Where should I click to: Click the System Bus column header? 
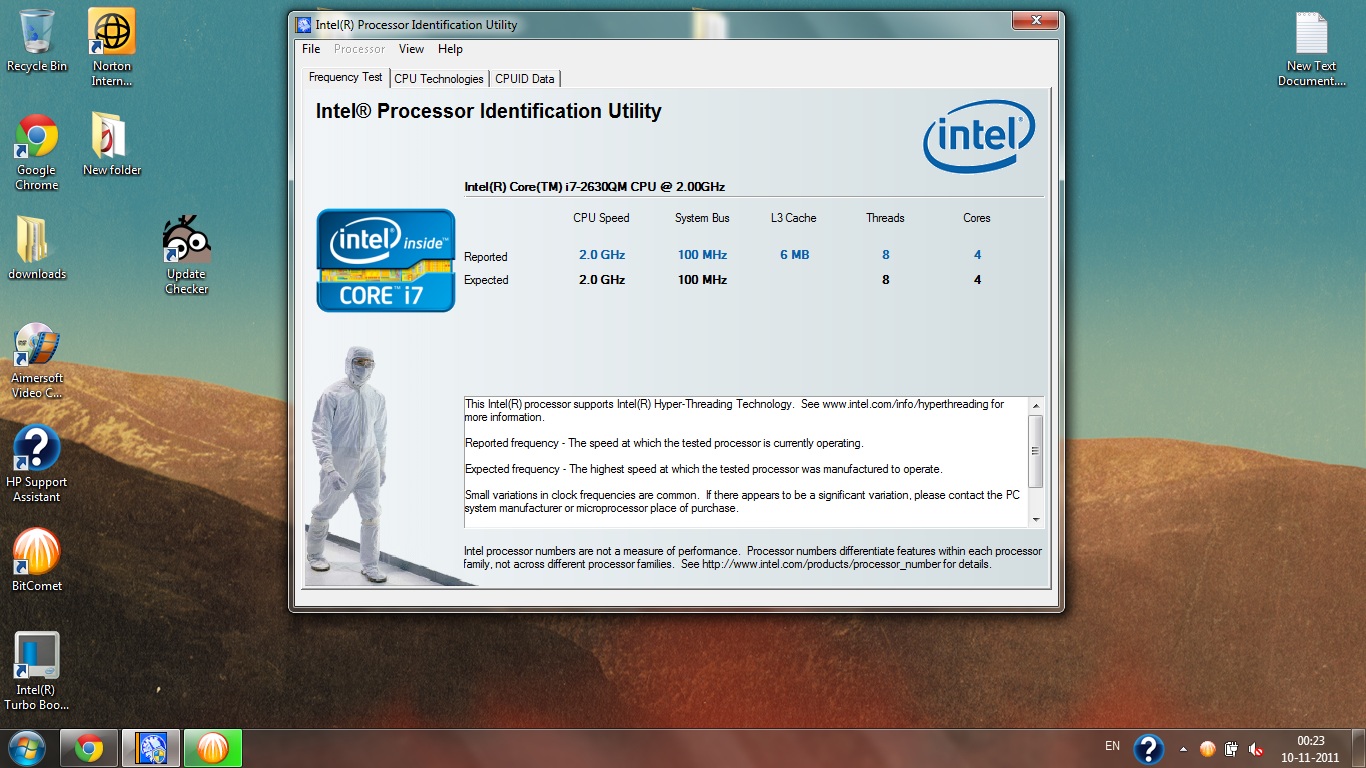702,218
